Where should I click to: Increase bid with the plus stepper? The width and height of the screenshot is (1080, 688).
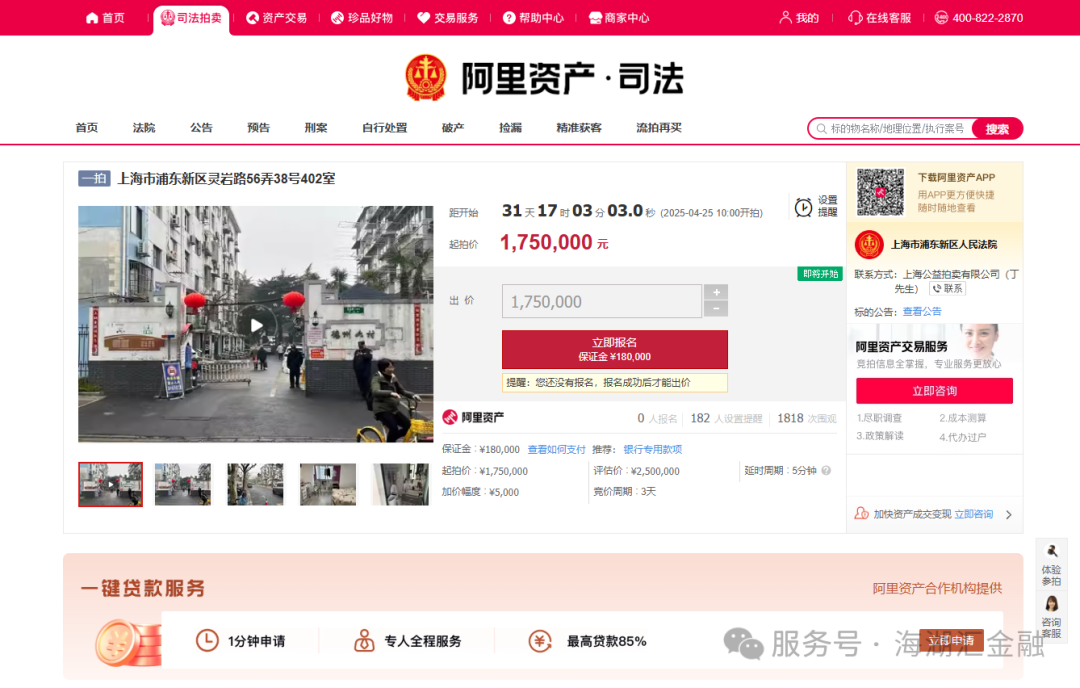click(715, 292)
